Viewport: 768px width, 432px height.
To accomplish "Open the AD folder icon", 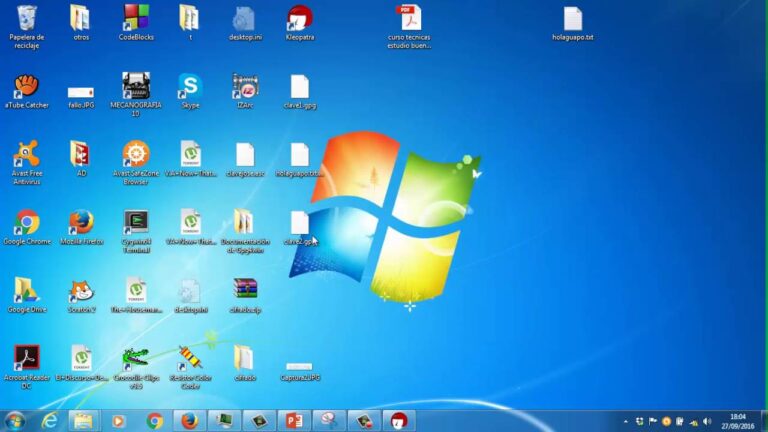I will (81, 159).
